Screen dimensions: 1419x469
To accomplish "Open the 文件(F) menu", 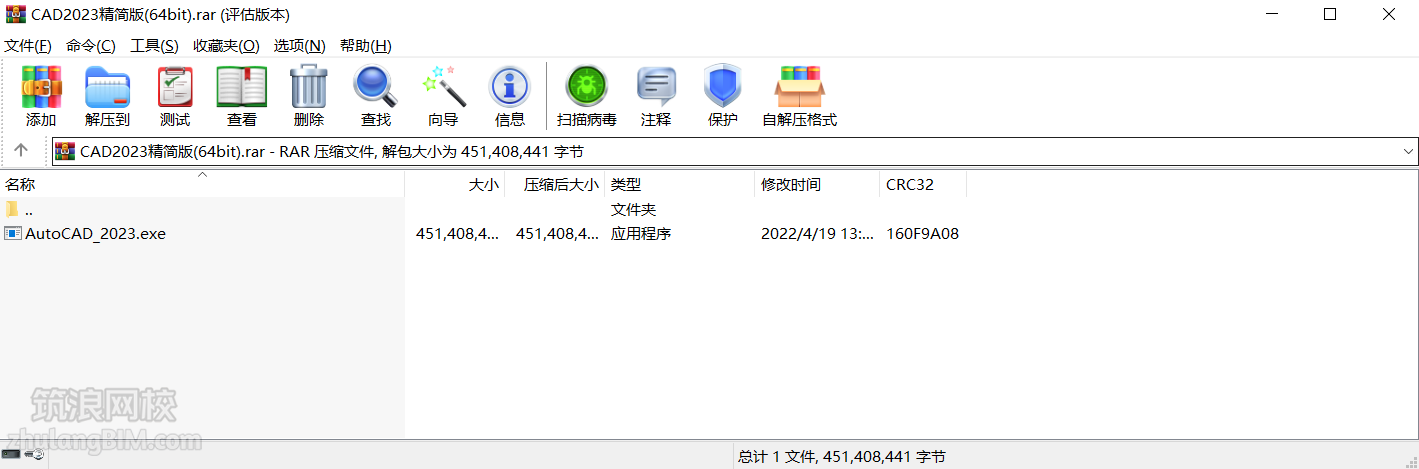I will click(28, 46).
